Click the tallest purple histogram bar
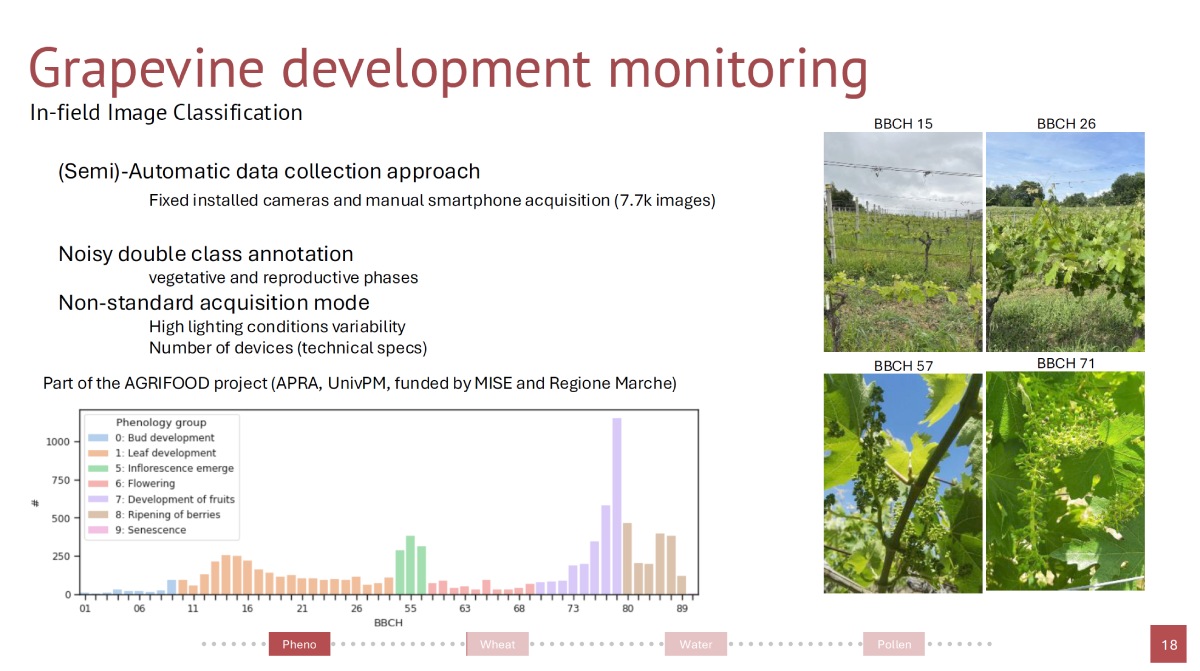The image size is (1200, 671). pyautogui.click(x=617, y=506)
